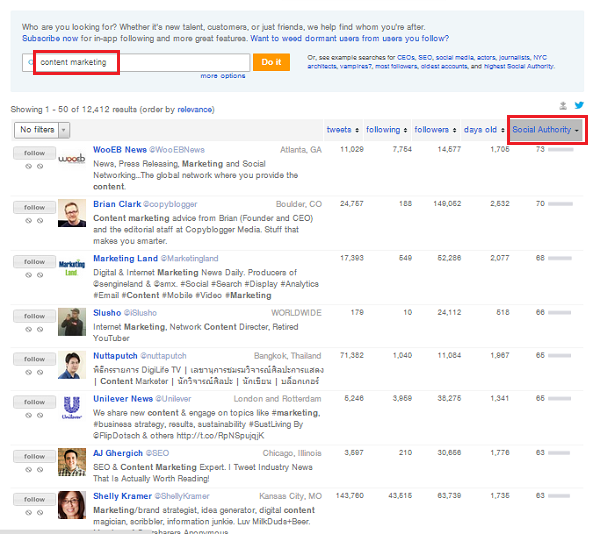The height and width of the screenshot is (534, 600).
Task: Click the Bangkok, Thailand location text
Action: 287,356
